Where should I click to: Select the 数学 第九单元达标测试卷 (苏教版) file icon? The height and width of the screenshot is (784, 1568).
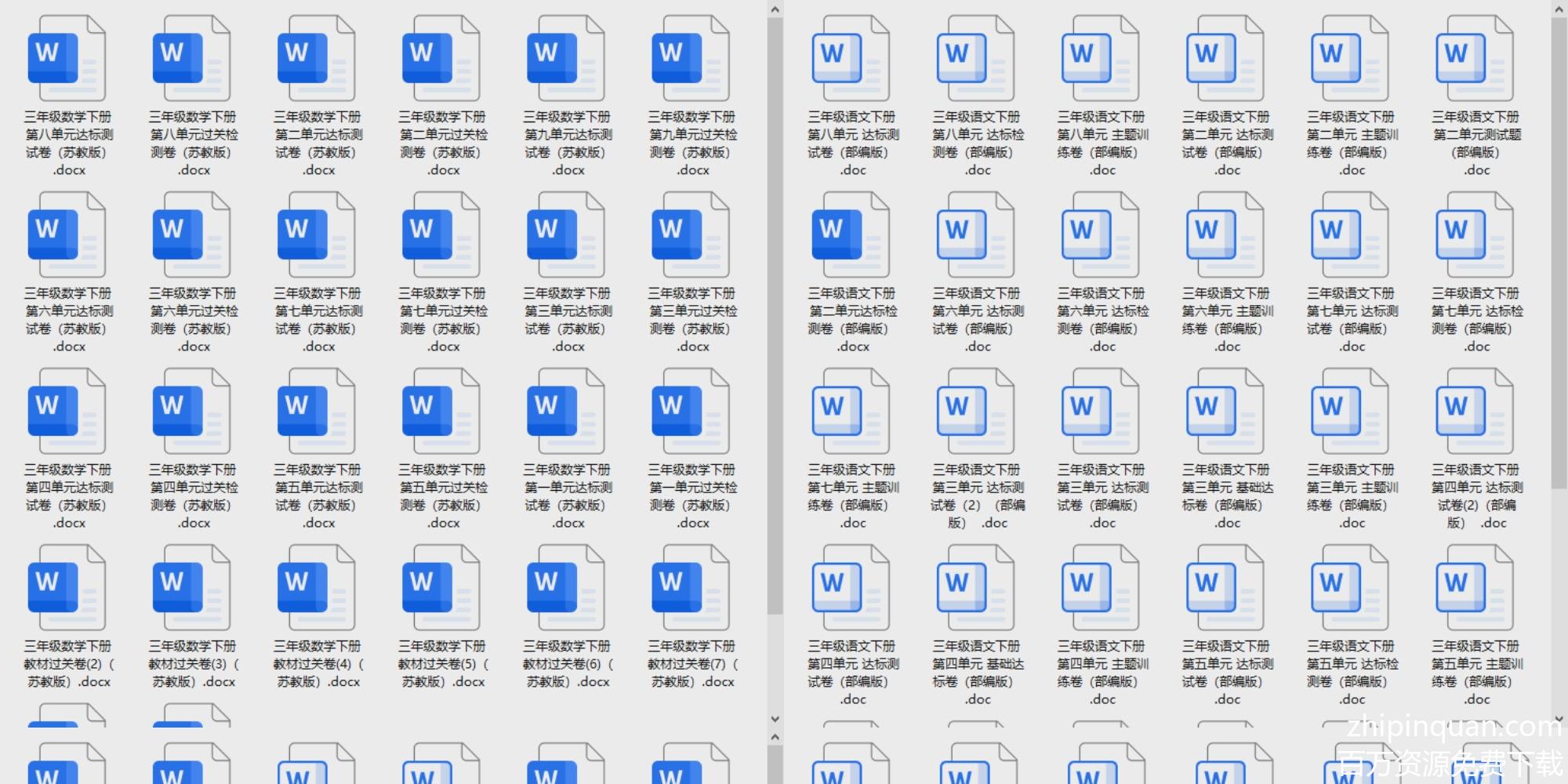pos(565,58)
